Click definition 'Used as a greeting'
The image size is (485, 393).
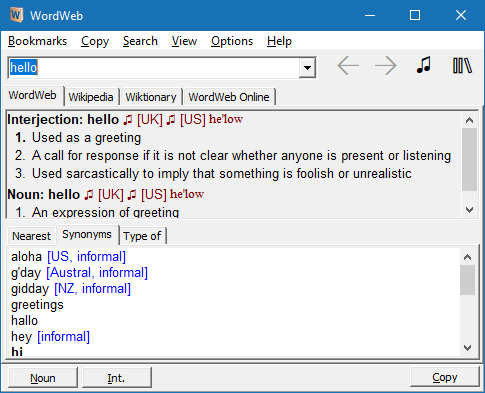point(86,138)
